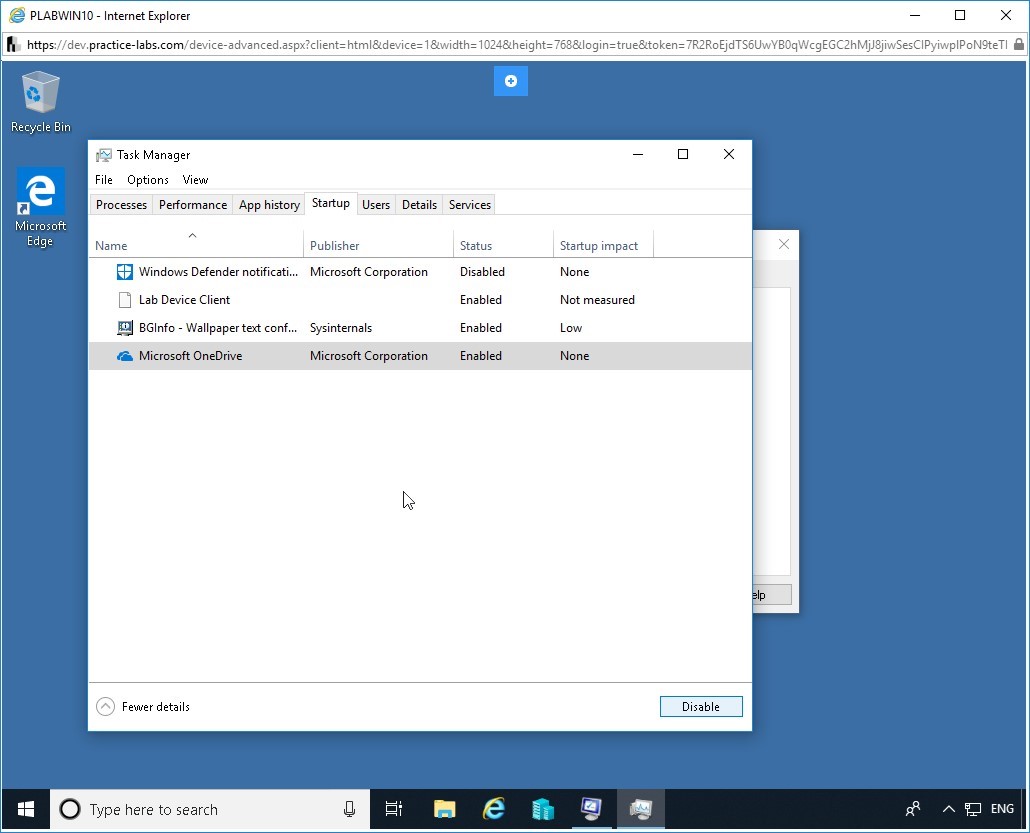Open the File menu in Task Manager
The image size is (1030, 833).
[104, 180]
